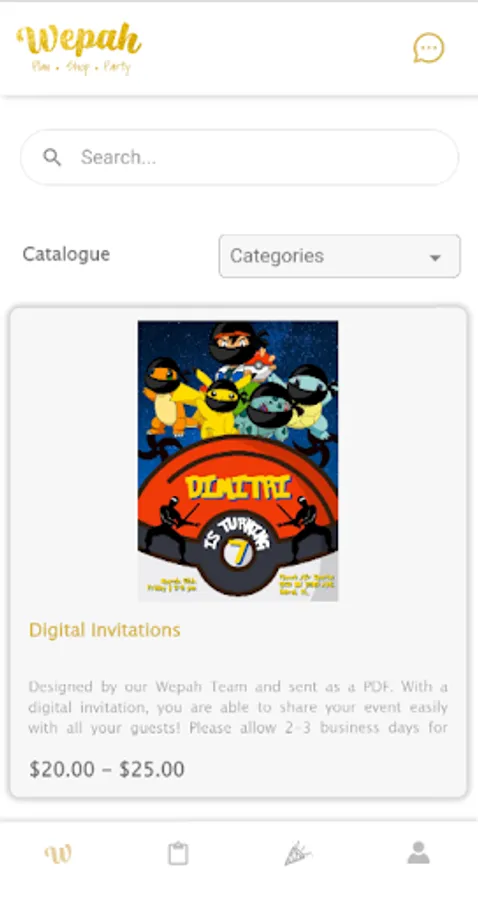Open the party popper tab icon

pyautogui.click(x=298, y=854)
